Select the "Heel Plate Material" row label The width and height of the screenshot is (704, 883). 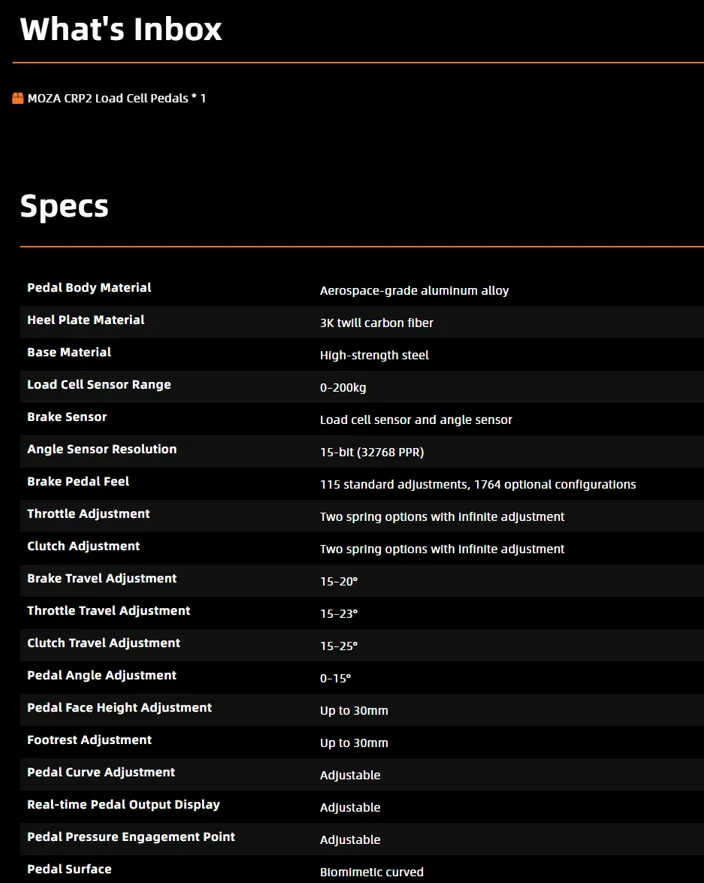coord(86,320)
